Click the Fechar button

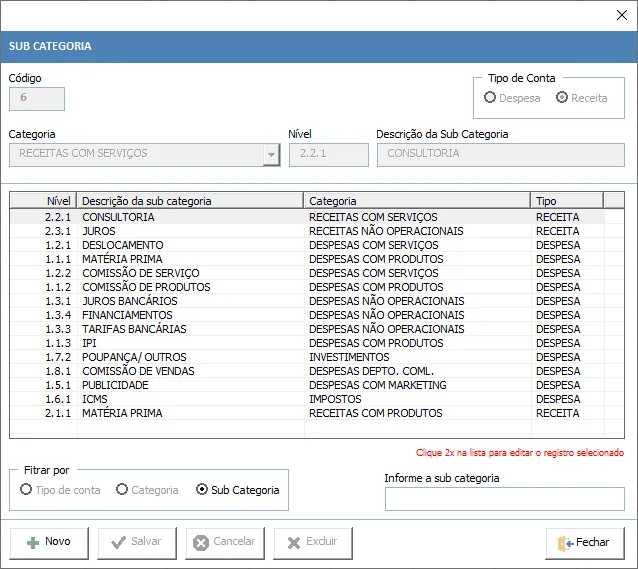coord(585,543)
